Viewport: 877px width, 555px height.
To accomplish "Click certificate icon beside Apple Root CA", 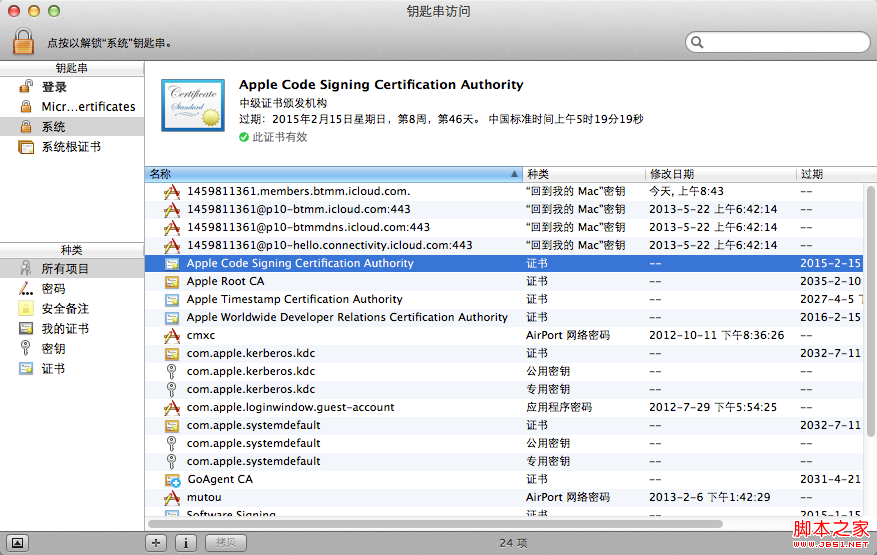I will tap(172, 282).
